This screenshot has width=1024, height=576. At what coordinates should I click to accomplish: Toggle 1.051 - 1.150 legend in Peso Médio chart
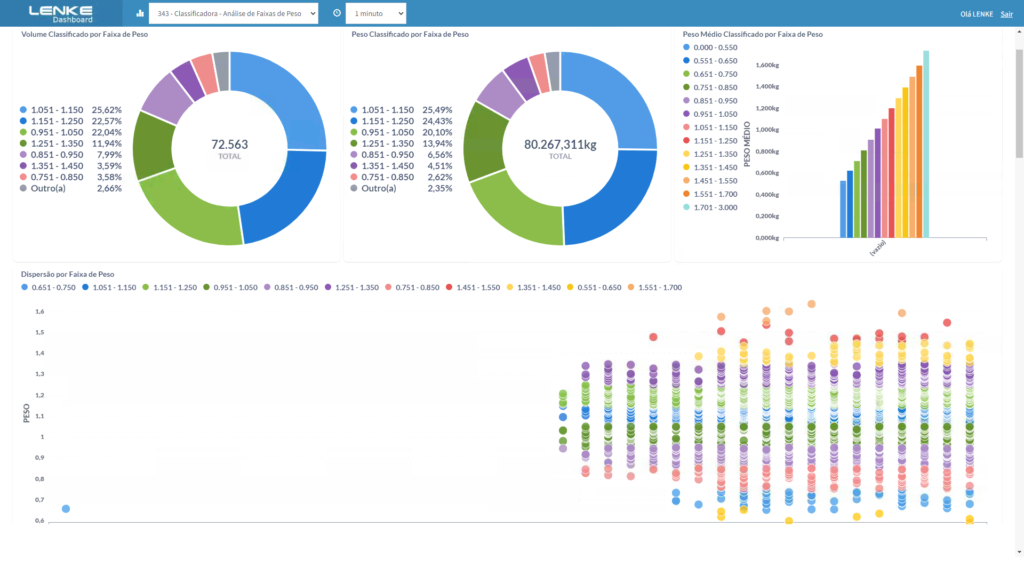click(x=710, y=127)
